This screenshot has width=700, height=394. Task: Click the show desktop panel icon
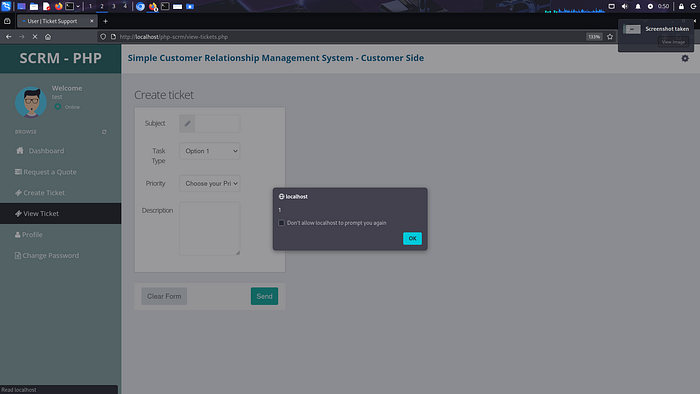[21, 7]
